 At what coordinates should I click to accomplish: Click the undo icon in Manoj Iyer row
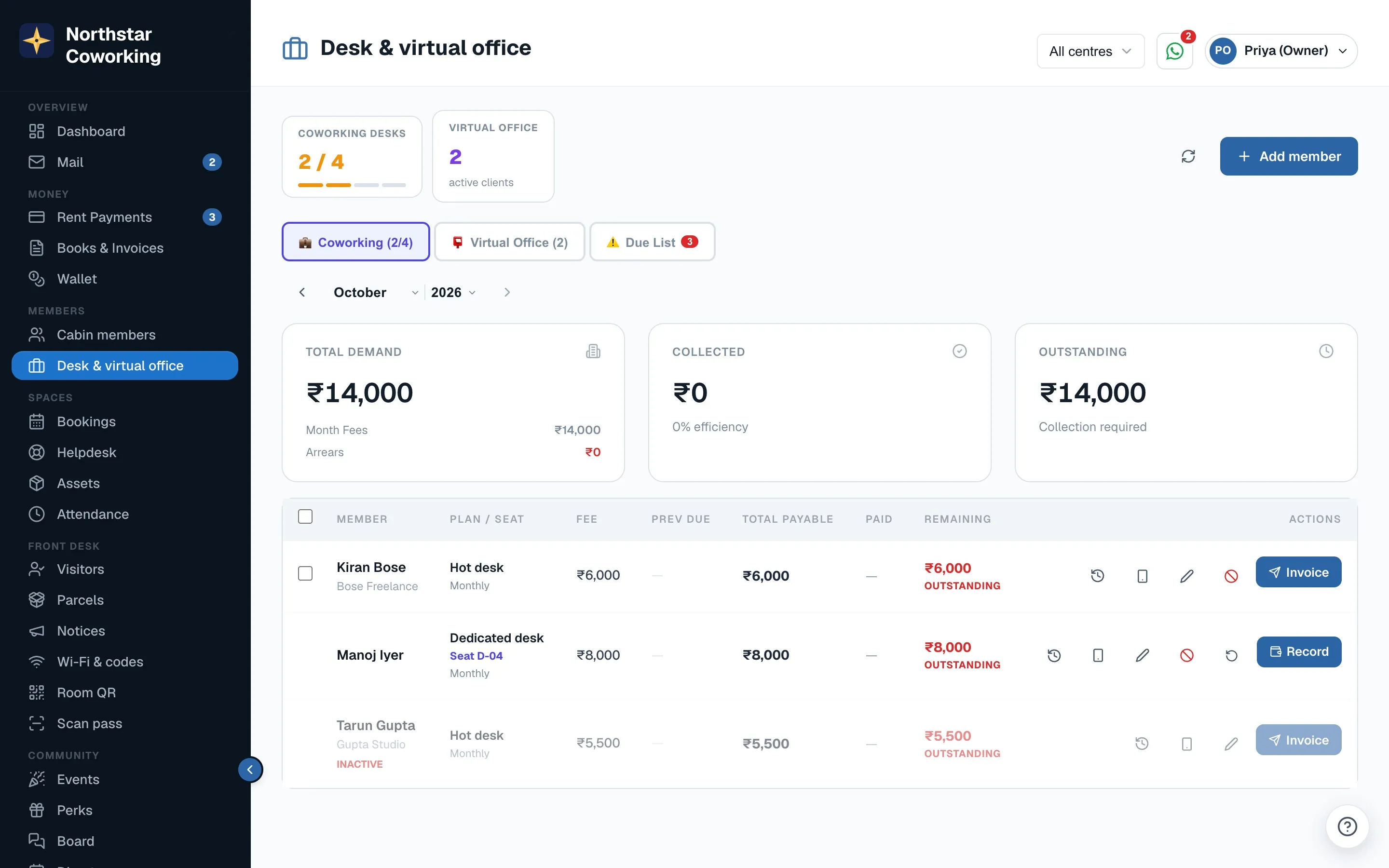(x=1231, y=655)
